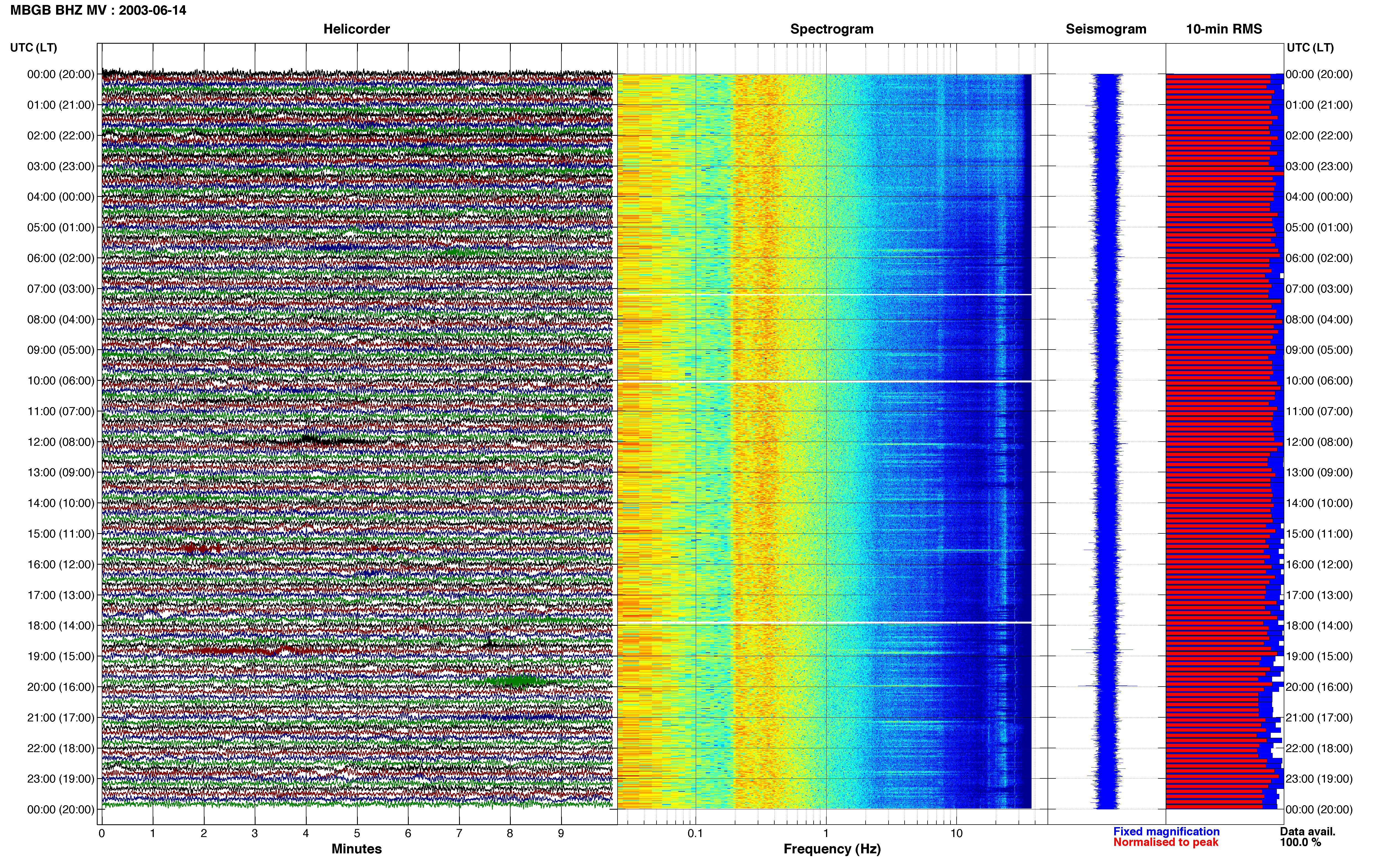Click left time label '23:00 (19:00)'
This screenshot has height=868, width=1388.
pyautogui.click(x=61, y=779)
